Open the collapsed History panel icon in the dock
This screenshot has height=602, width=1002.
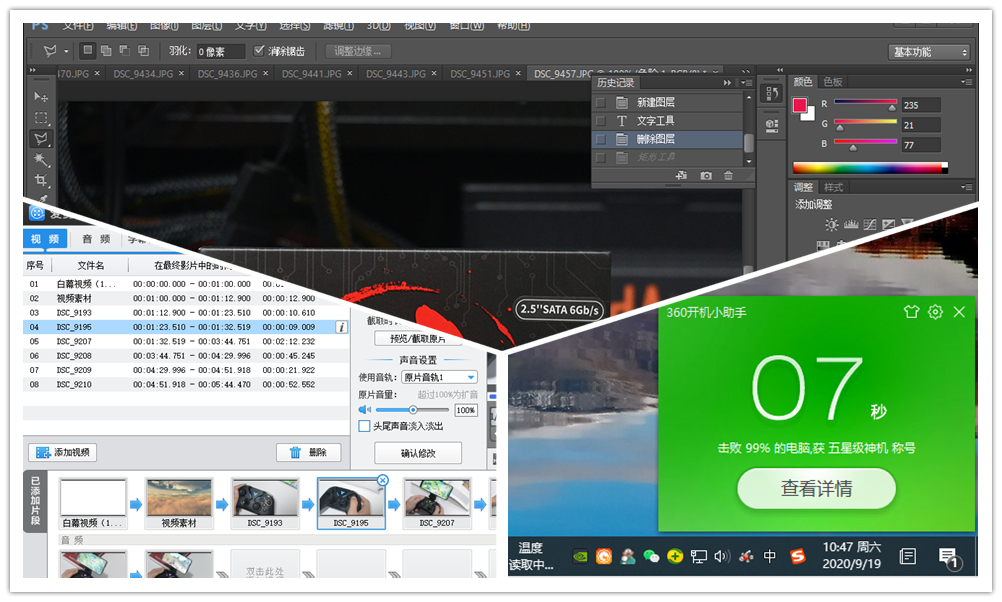[x=772, y=94]
